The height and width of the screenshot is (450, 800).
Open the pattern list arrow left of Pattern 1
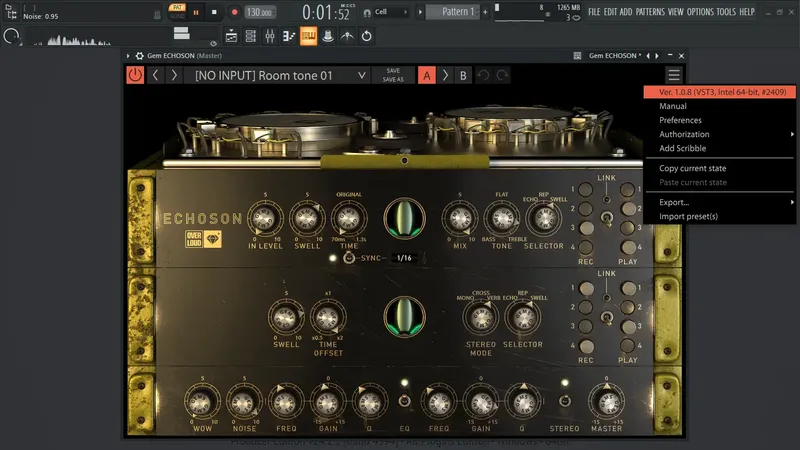click(420, 12)
